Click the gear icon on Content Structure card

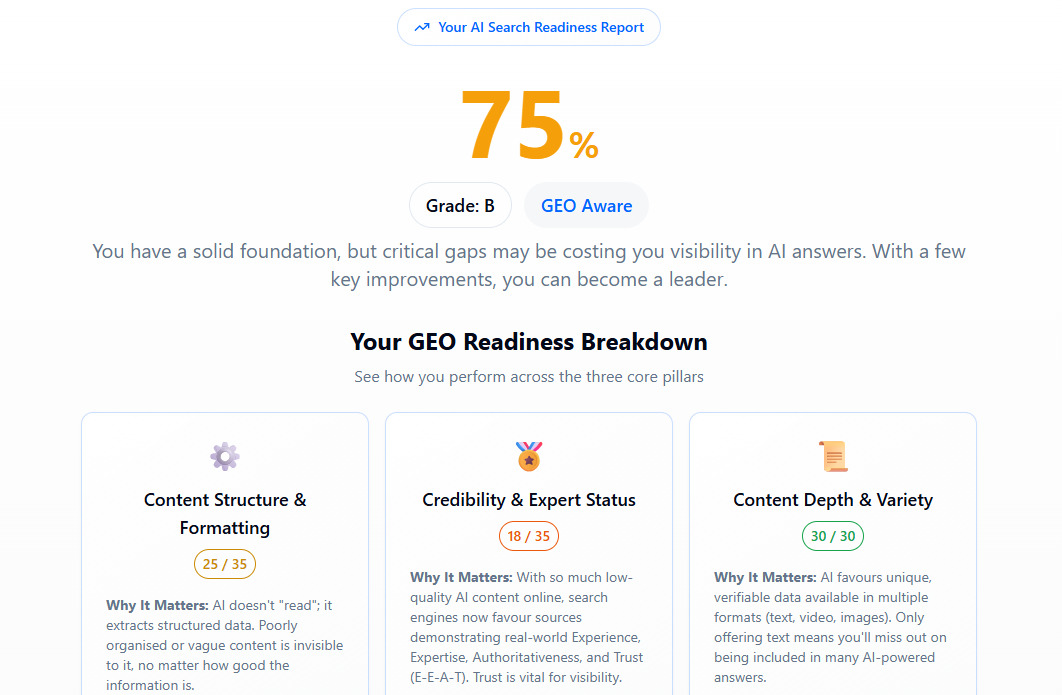[x=224, y=456]
